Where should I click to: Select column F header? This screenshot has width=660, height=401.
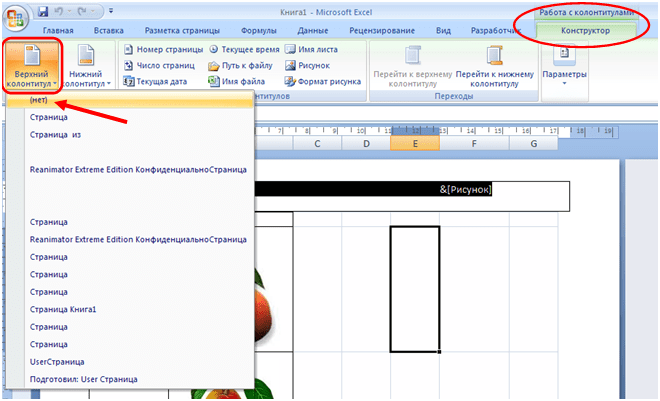pyautogui.click(x=474, y=144)
